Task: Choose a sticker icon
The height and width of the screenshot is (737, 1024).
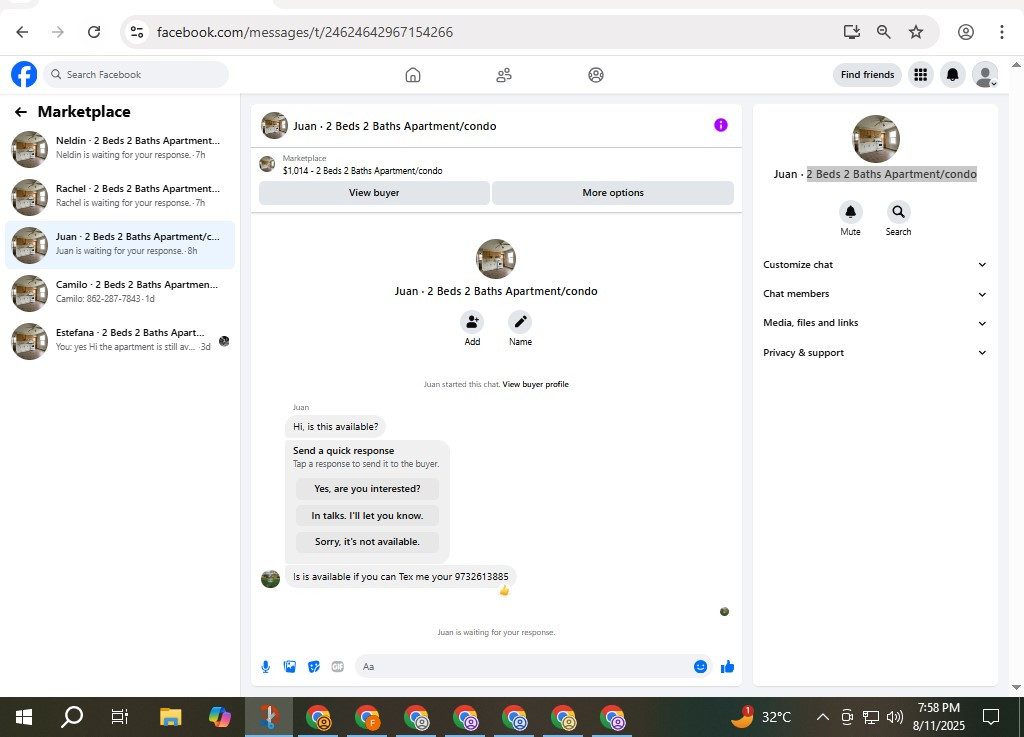Action: (313, 666)
